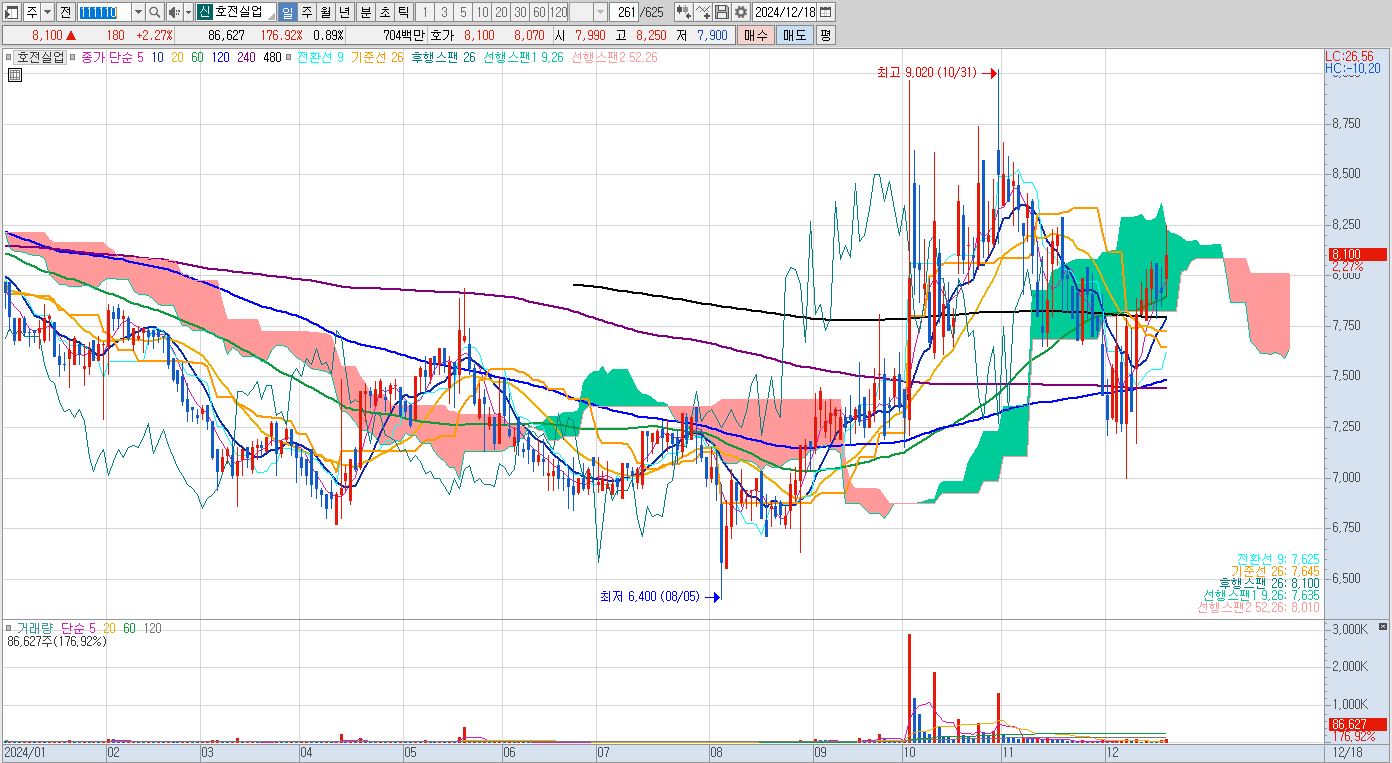Select the 일 (daily) period toggle
The width and height of the screenshot is (1392, 763).
(287, 12)
